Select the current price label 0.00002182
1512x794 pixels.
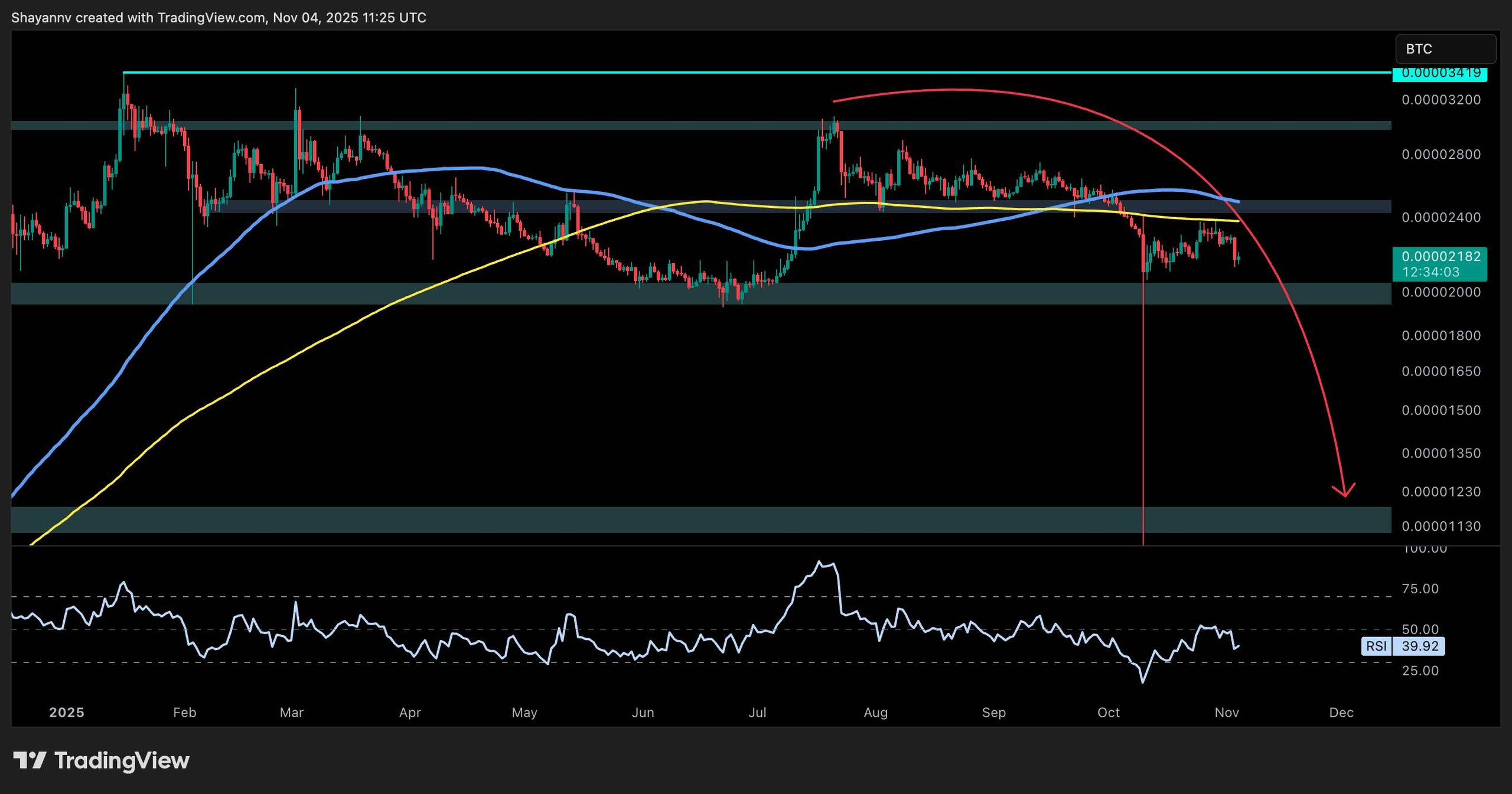pyautogui.click(x=1441, y=256)
